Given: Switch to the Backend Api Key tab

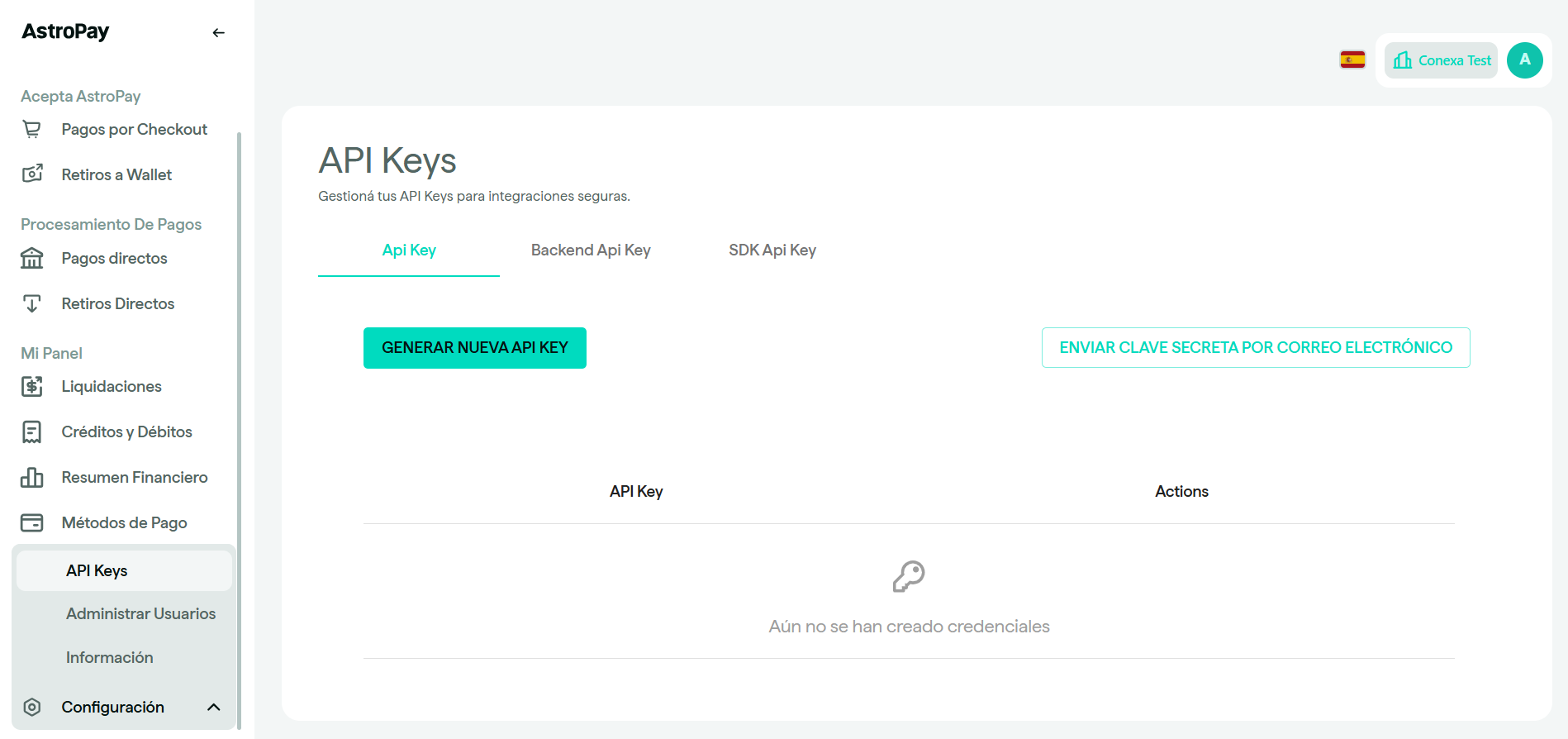Looking at the screenshot, I should click(x=591, y=250).
